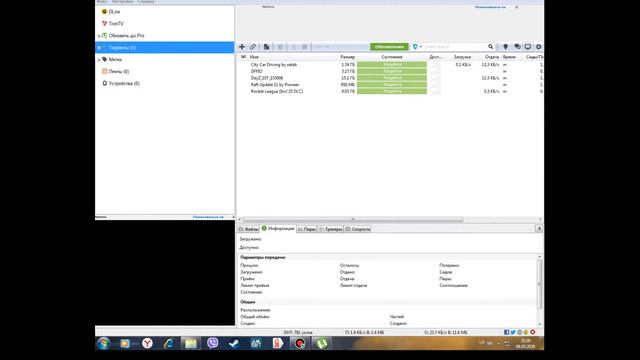Select the DayZ_107_153006 torrent row
This screenshot has width=640, height=360.
(x=267, y=78)
